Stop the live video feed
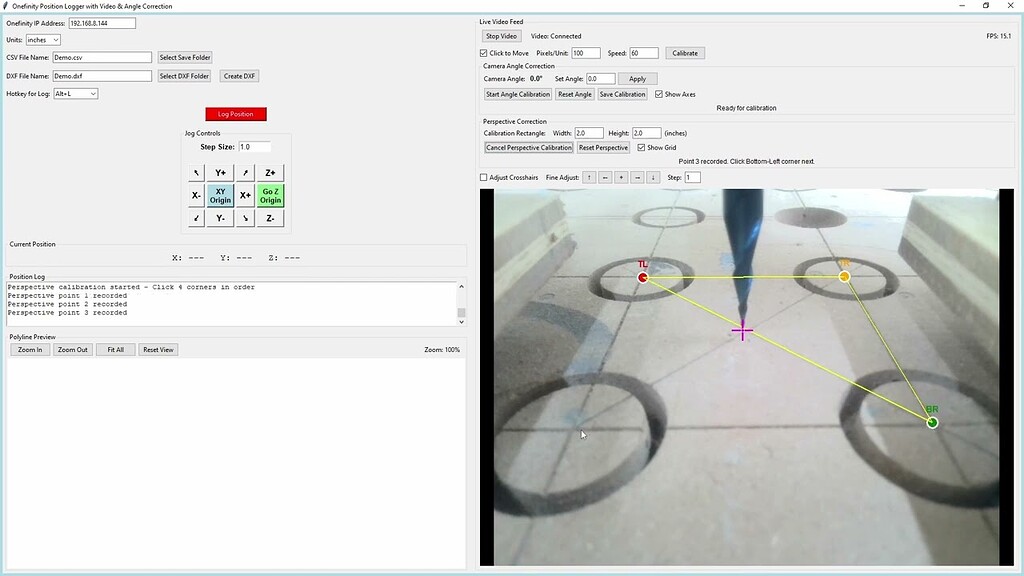Image resolution: width=1024 pixels, height=576 pixels. (x=500, y=35)
